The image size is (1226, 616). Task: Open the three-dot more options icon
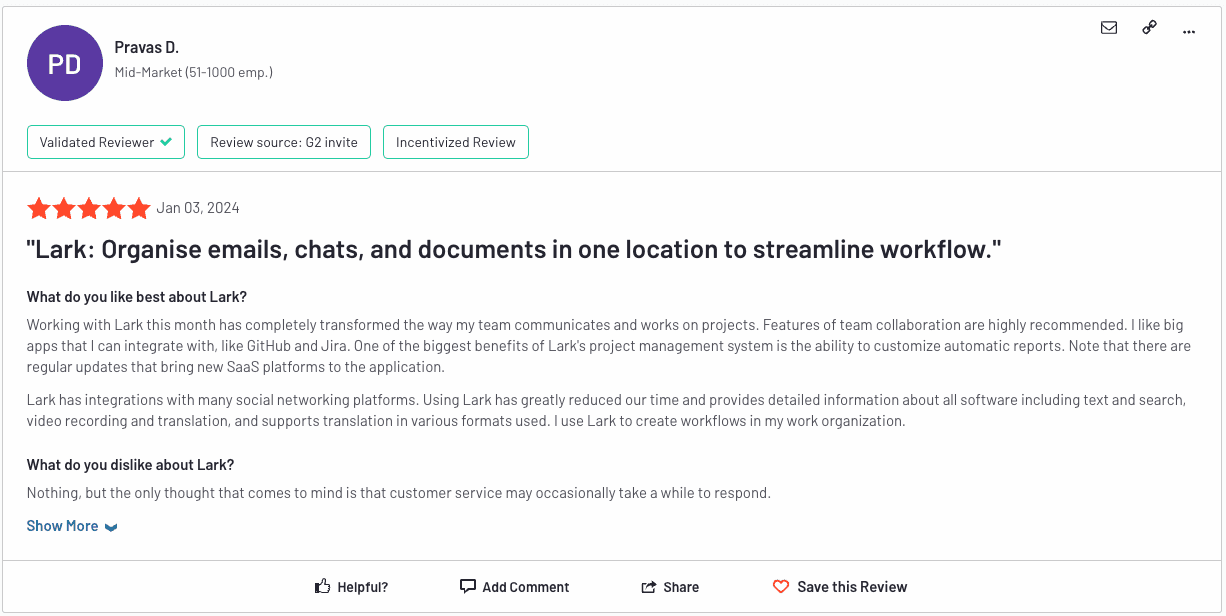coord(1189,31)
